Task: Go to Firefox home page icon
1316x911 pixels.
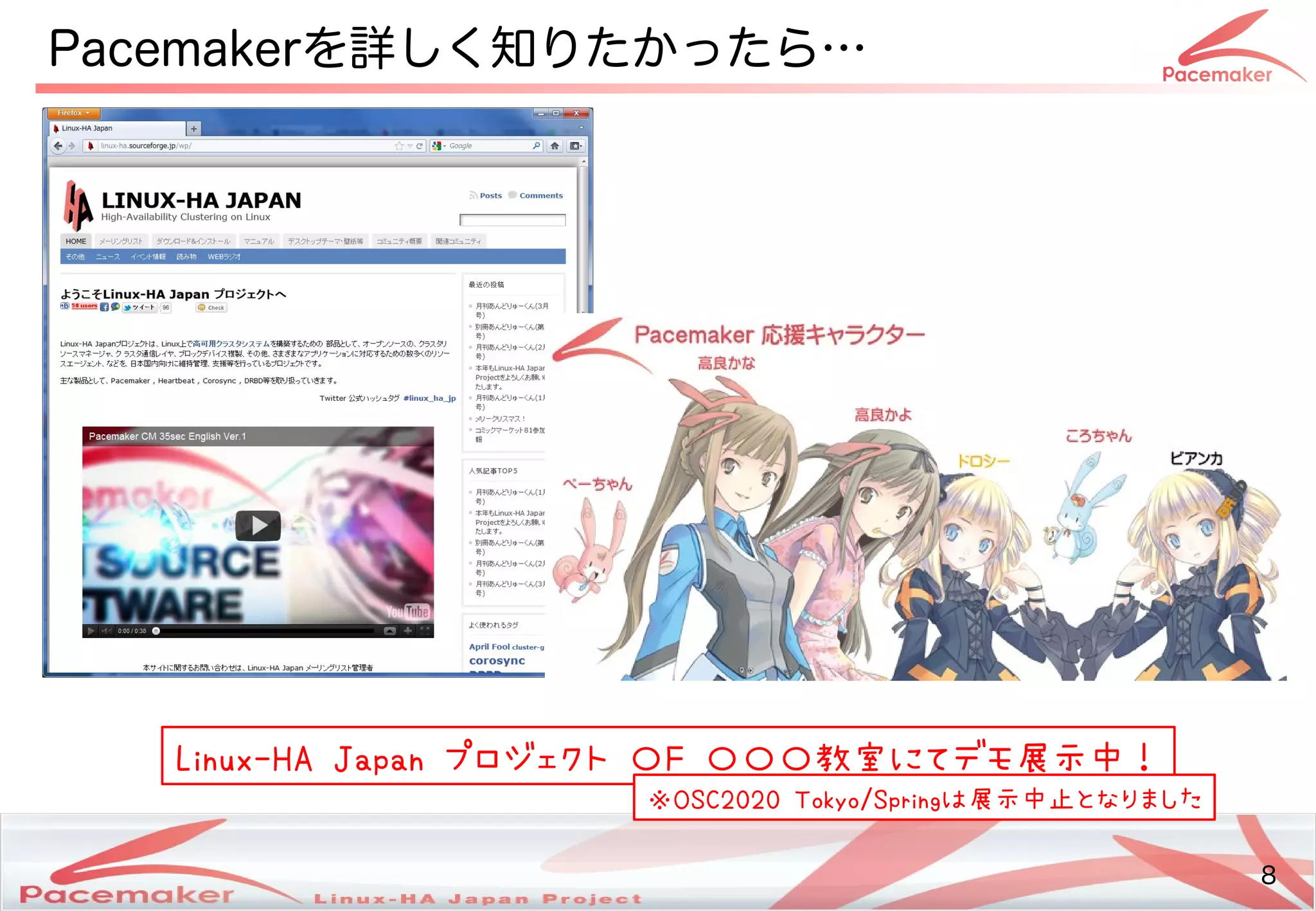Action: (x=555, y=146)
